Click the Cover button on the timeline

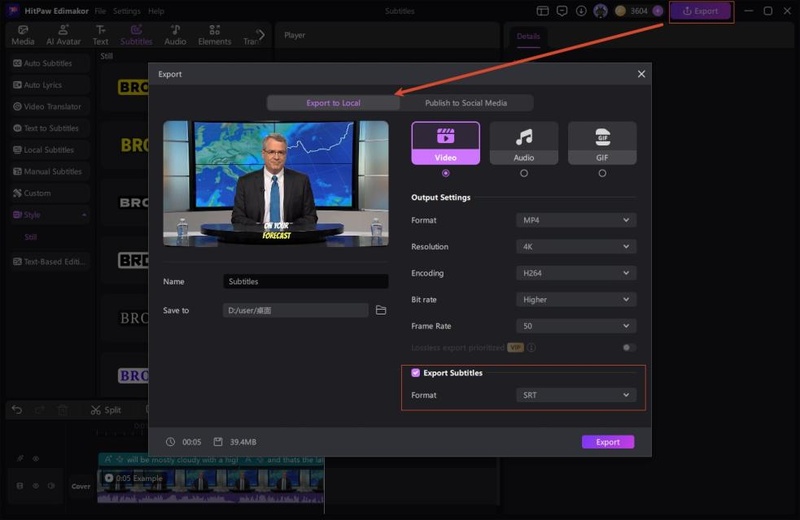(81, 486)
